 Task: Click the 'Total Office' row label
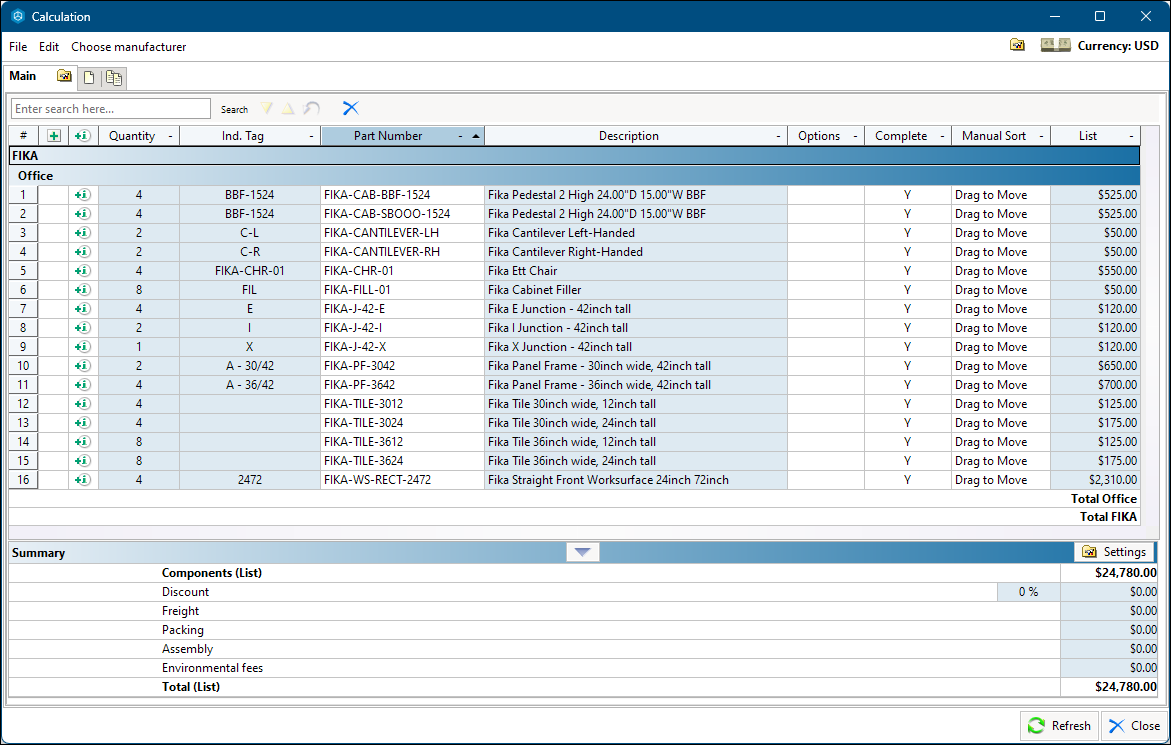1103,499
